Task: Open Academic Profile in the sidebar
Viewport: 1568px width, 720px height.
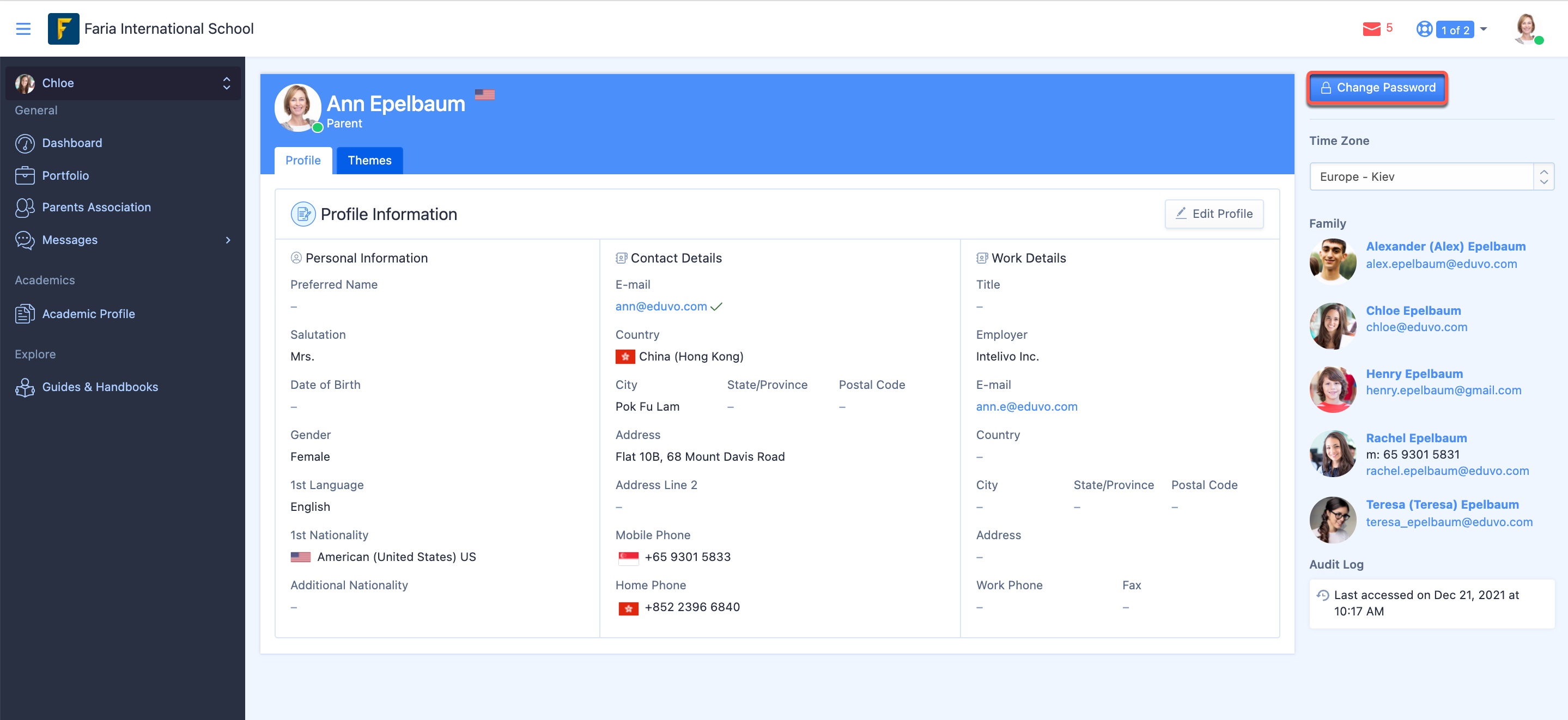Action: (x=88, y=314)
